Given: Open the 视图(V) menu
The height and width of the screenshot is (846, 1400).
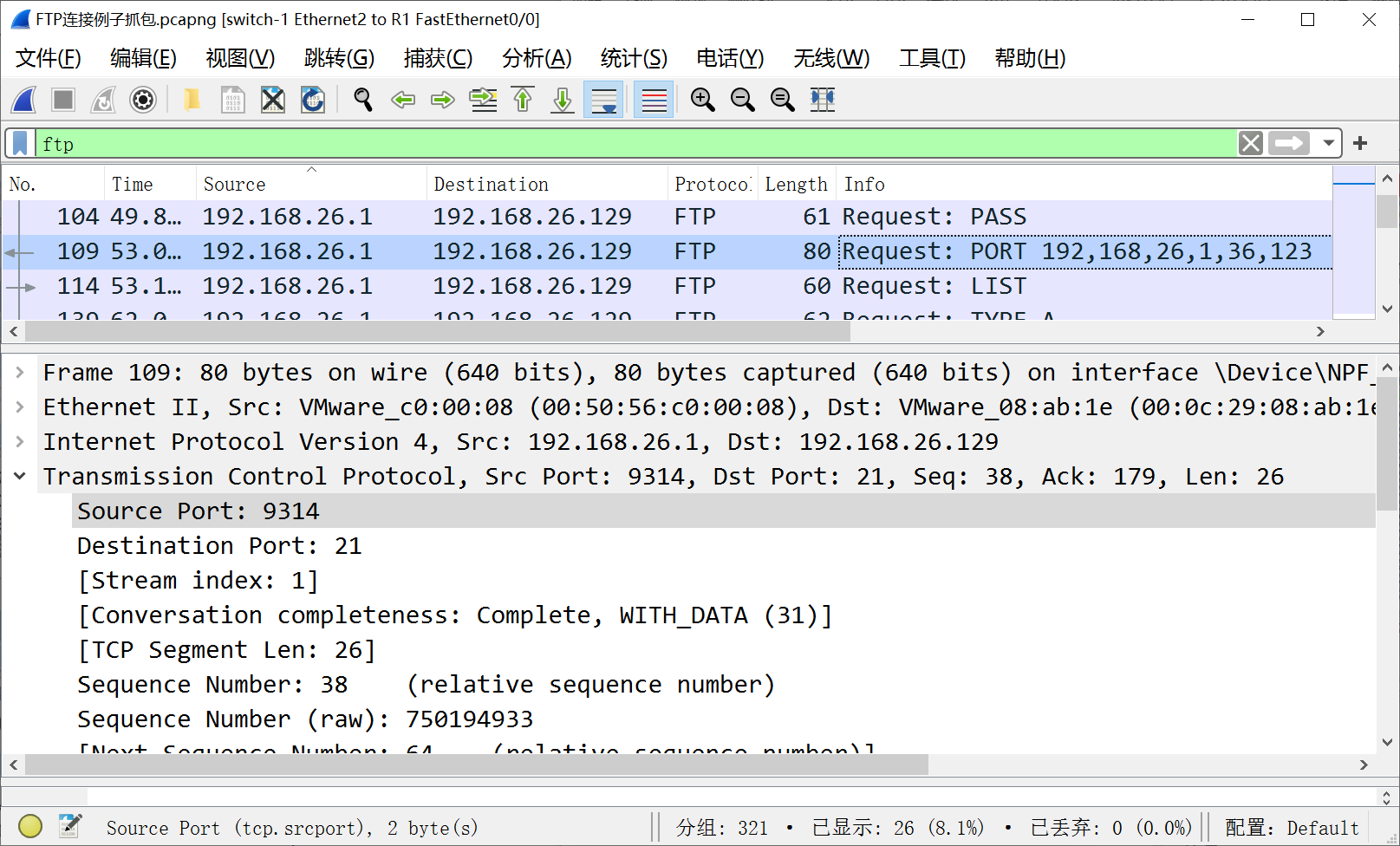Looking at the screenshot, I should pyautogui.click(x=240, y=58).
